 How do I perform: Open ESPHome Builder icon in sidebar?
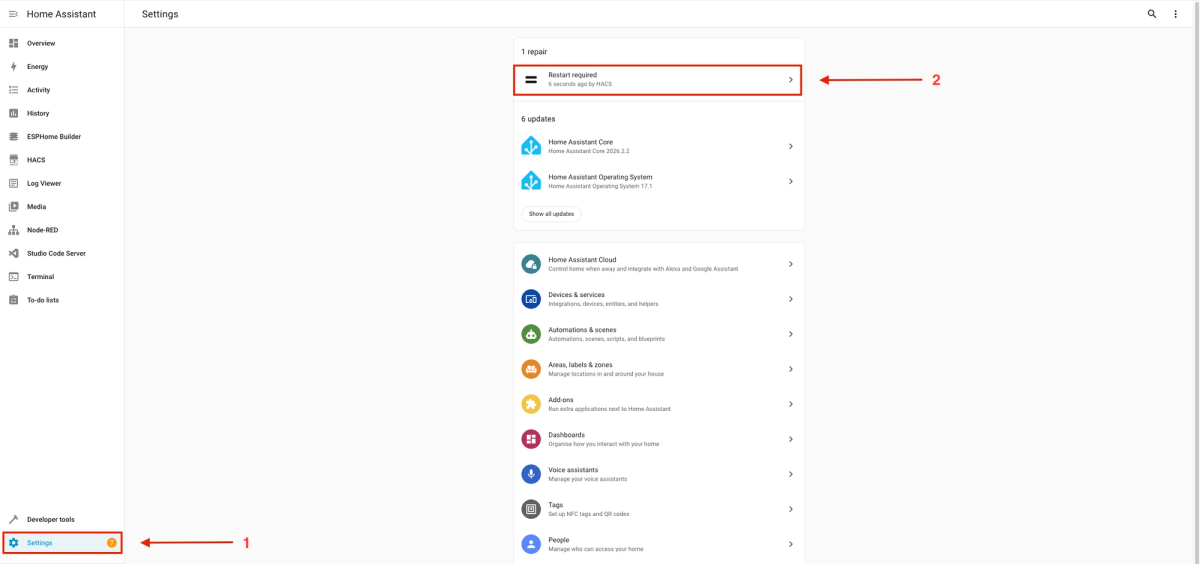click(14, 137)
